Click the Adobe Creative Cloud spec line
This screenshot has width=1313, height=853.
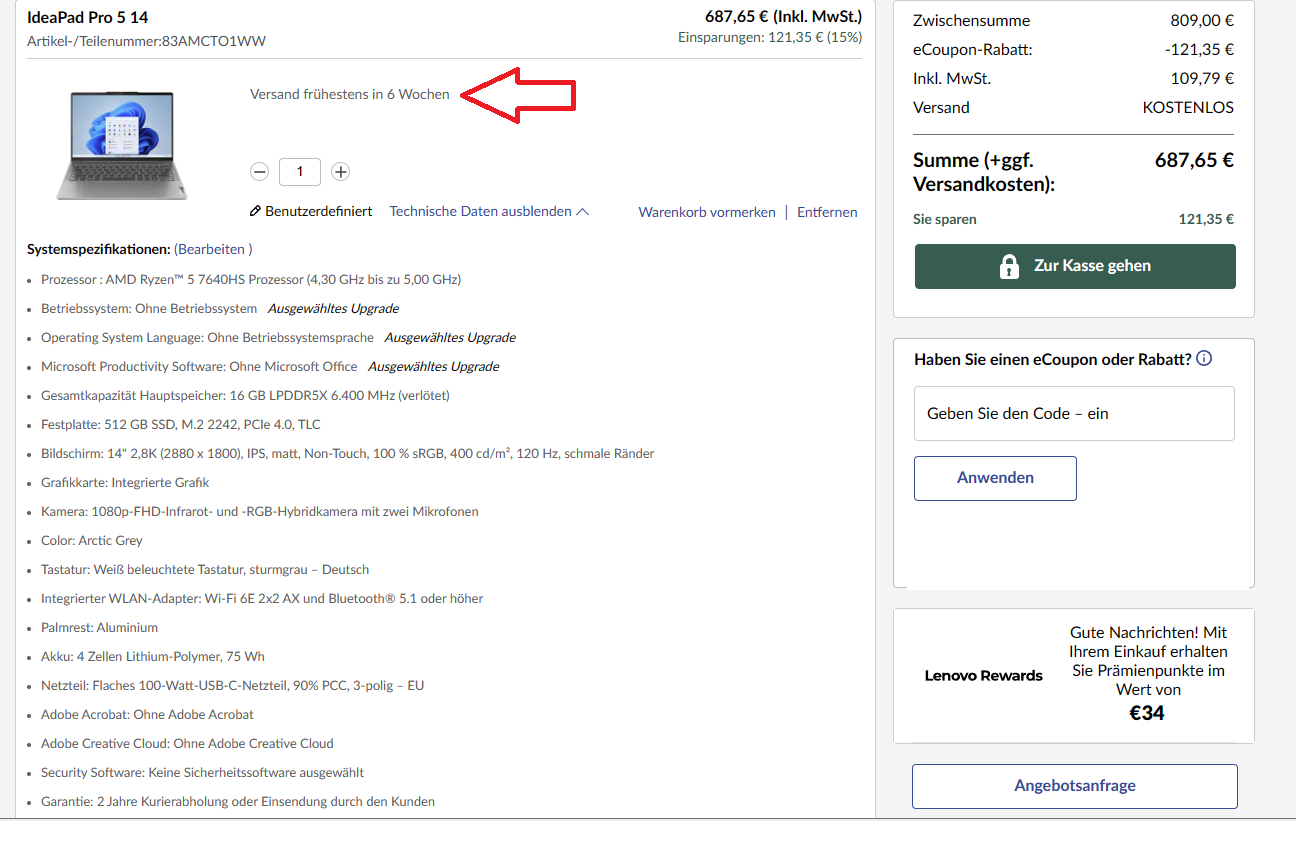[187, 744]
